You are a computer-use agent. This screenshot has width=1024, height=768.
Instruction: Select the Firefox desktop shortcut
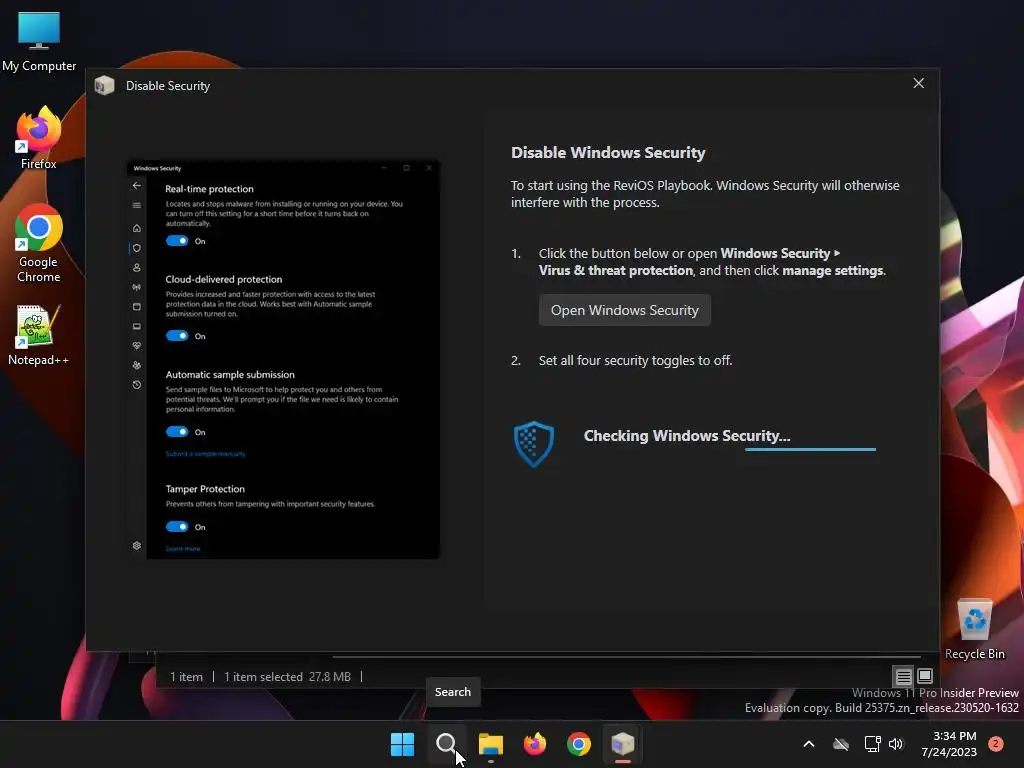[x=39, y=138]
